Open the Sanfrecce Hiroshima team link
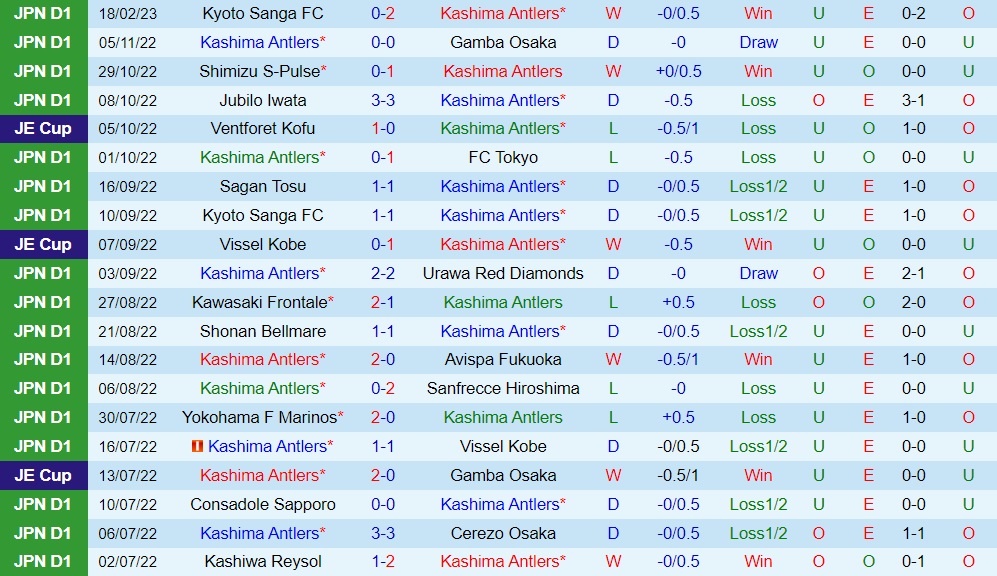 click(x=503, y=388)
